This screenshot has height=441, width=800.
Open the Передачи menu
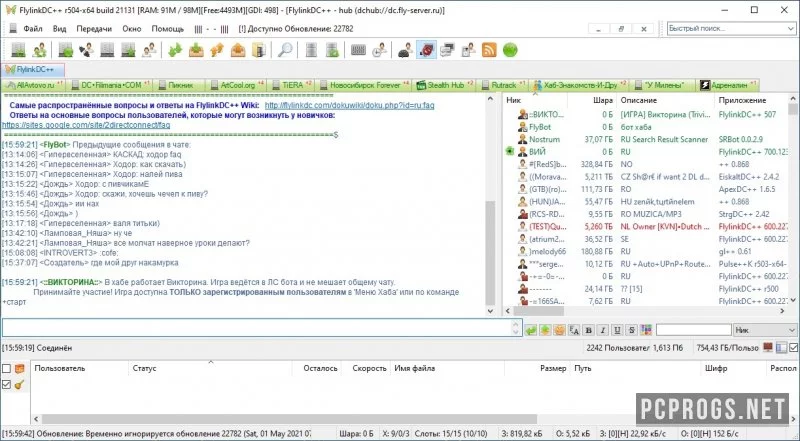coord(94,29)
